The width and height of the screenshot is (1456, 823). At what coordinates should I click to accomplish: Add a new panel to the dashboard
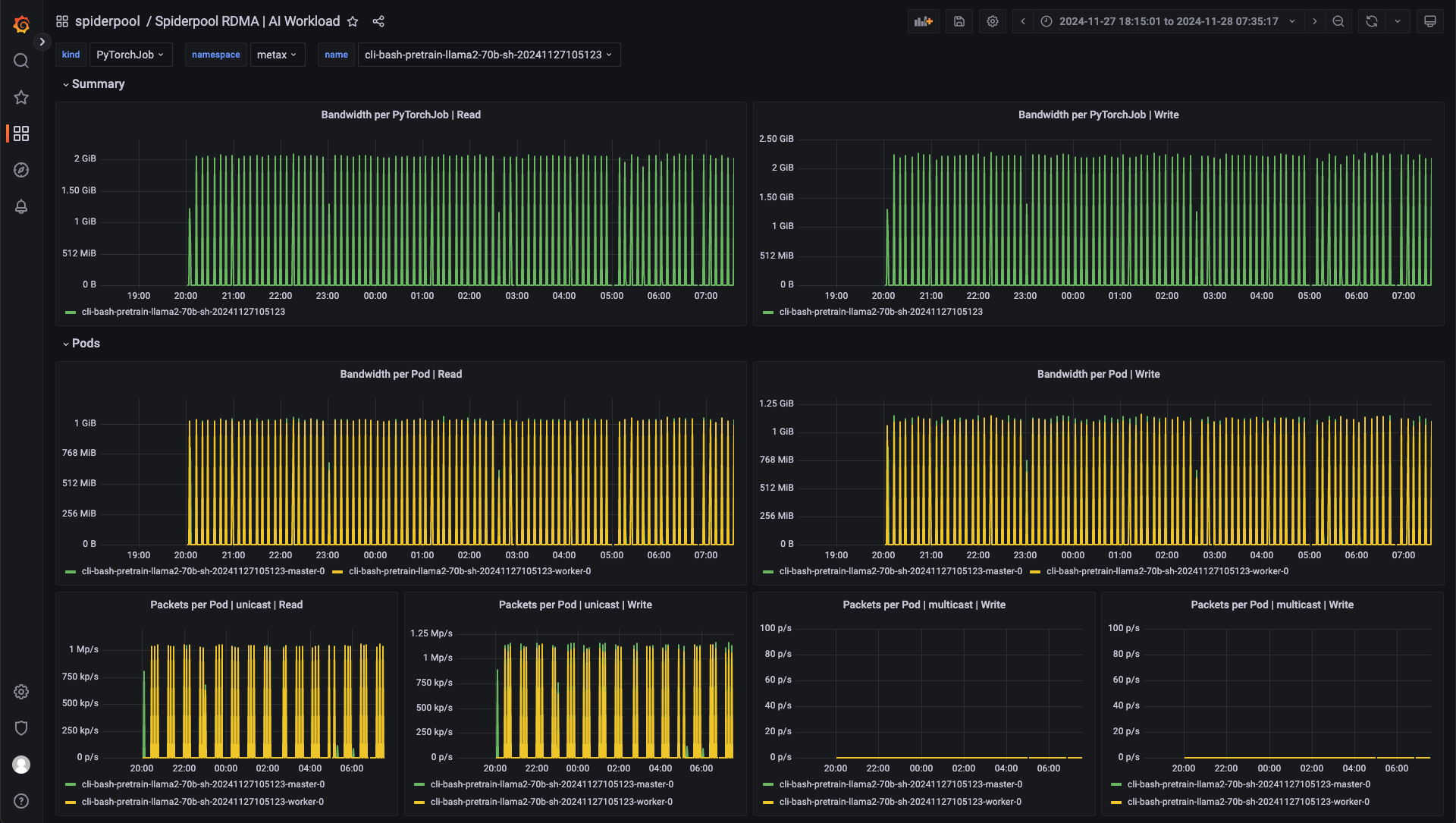(x=924, y=21)
